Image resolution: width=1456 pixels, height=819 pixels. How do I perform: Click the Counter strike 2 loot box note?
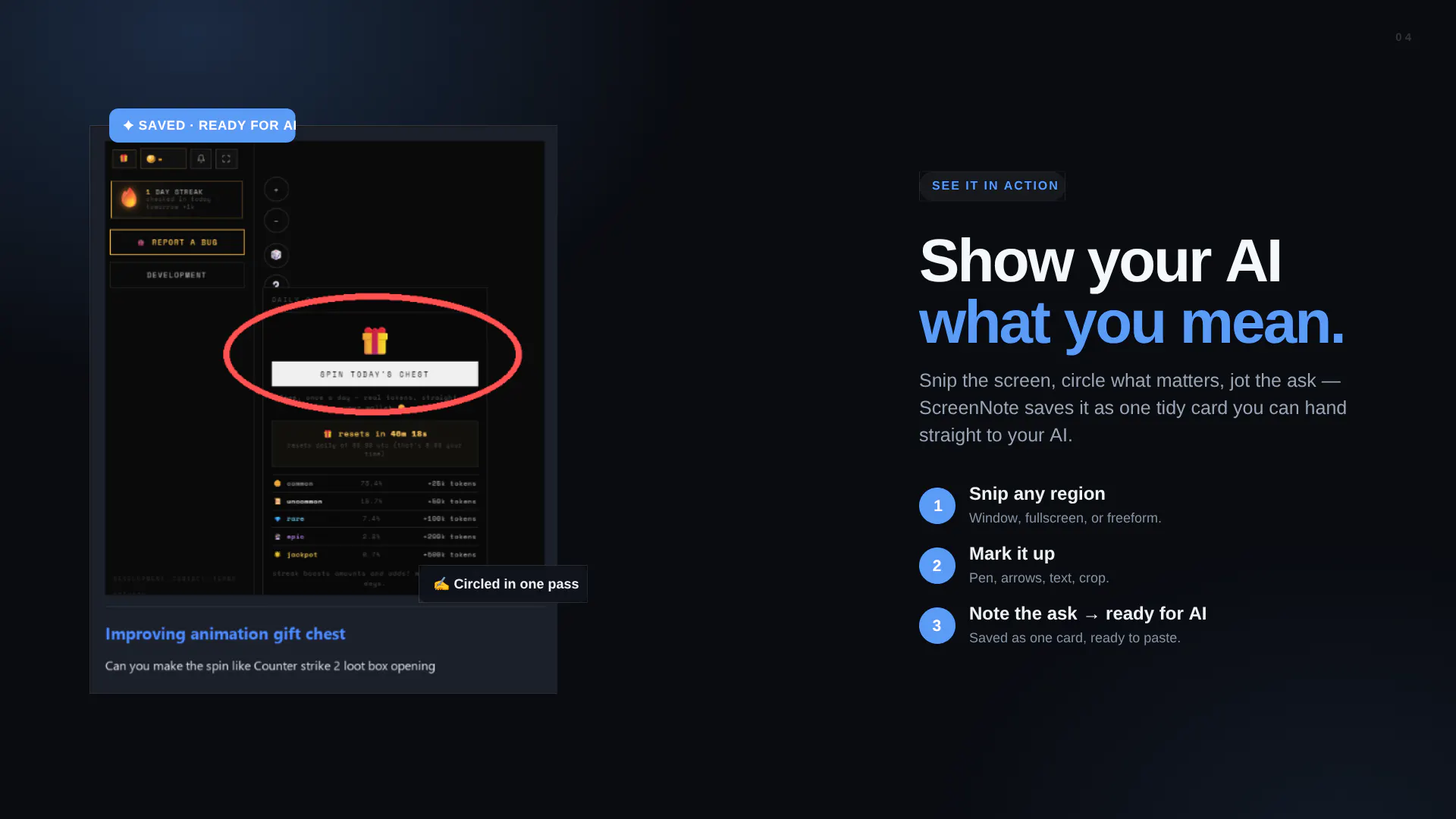click(270, 666)
